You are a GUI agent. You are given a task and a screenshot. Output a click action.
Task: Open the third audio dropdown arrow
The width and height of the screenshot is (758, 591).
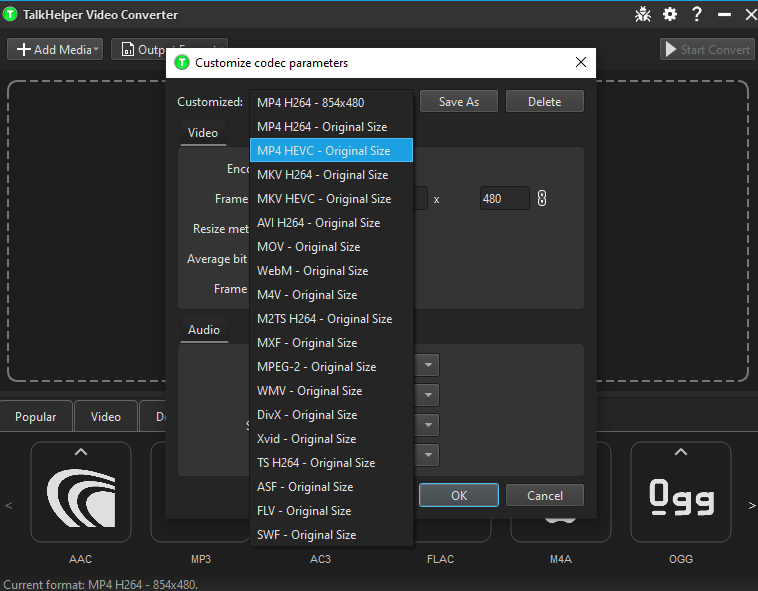pos(427,425)
